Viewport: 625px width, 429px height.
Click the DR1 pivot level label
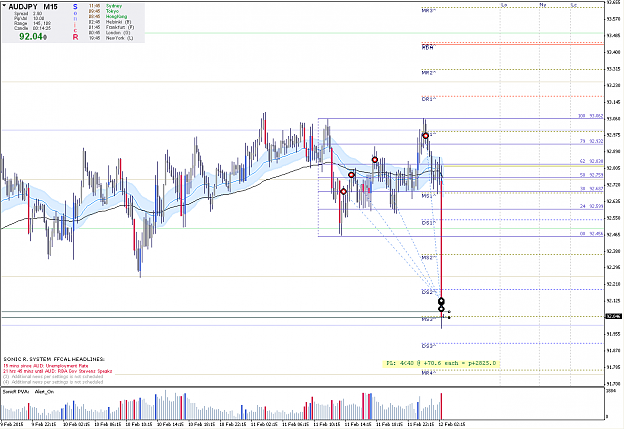point(428,99)
